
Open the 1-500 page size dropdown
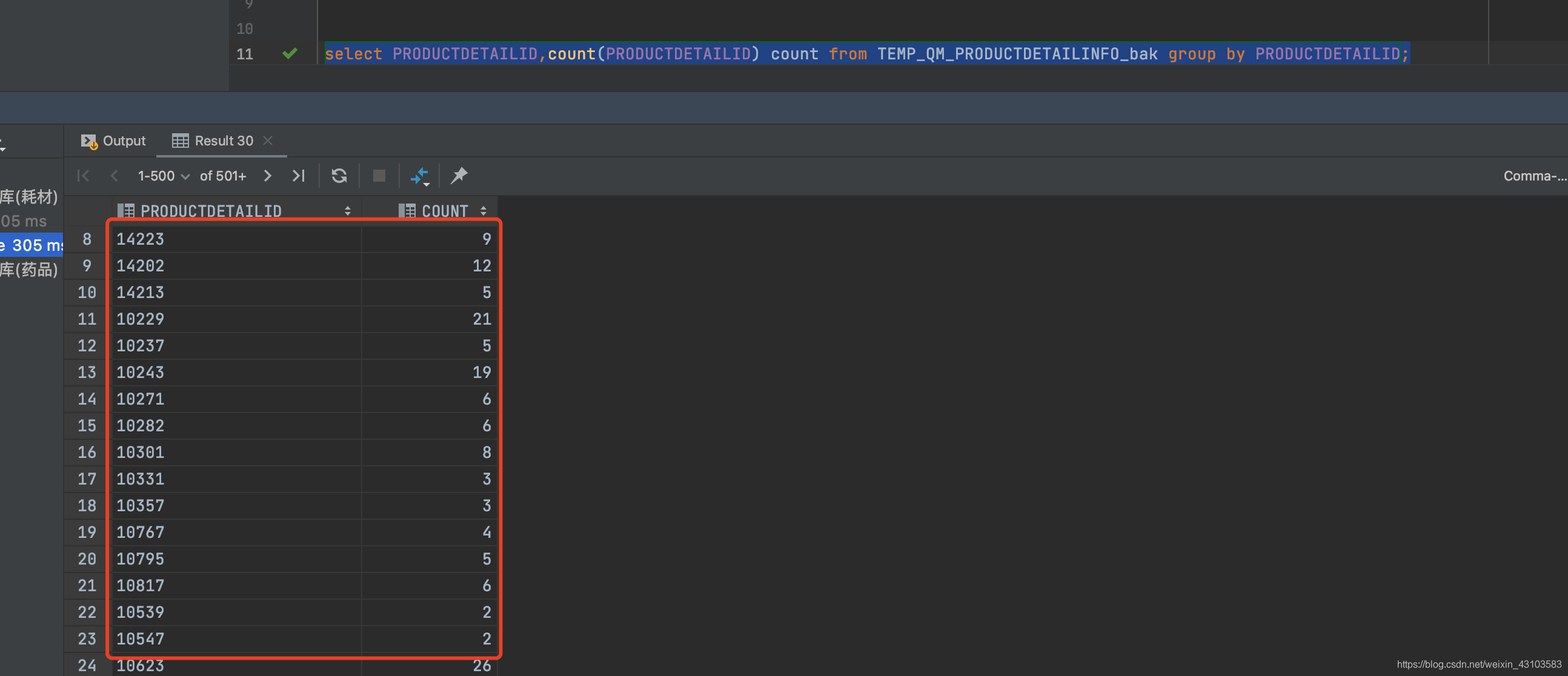[163, 176]
